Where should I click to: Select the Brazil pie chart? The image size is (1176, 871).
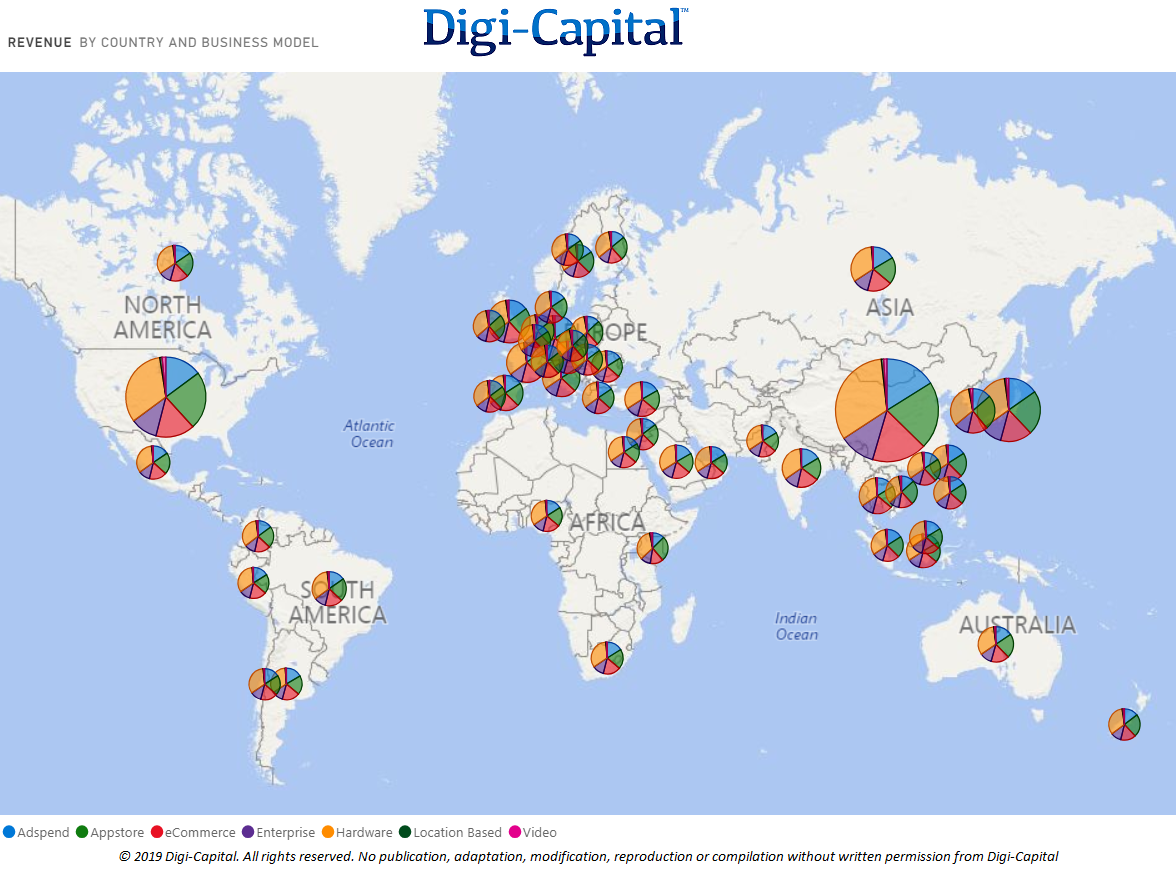coord(328,588)
